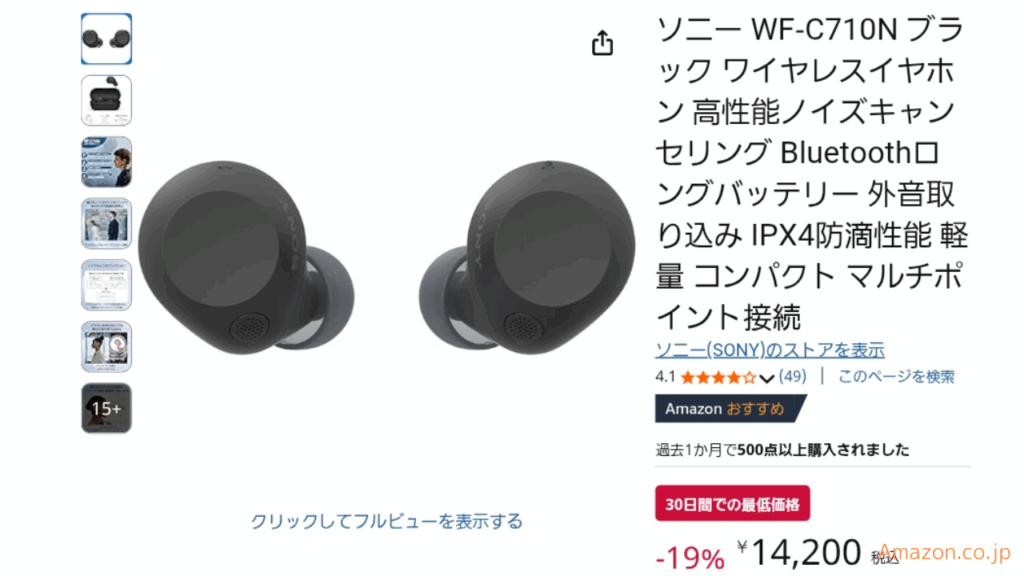Viewport: 1024px width, 576px height.
Task: Click the Amazon おすすめ badge
Action: coord(731,409)
